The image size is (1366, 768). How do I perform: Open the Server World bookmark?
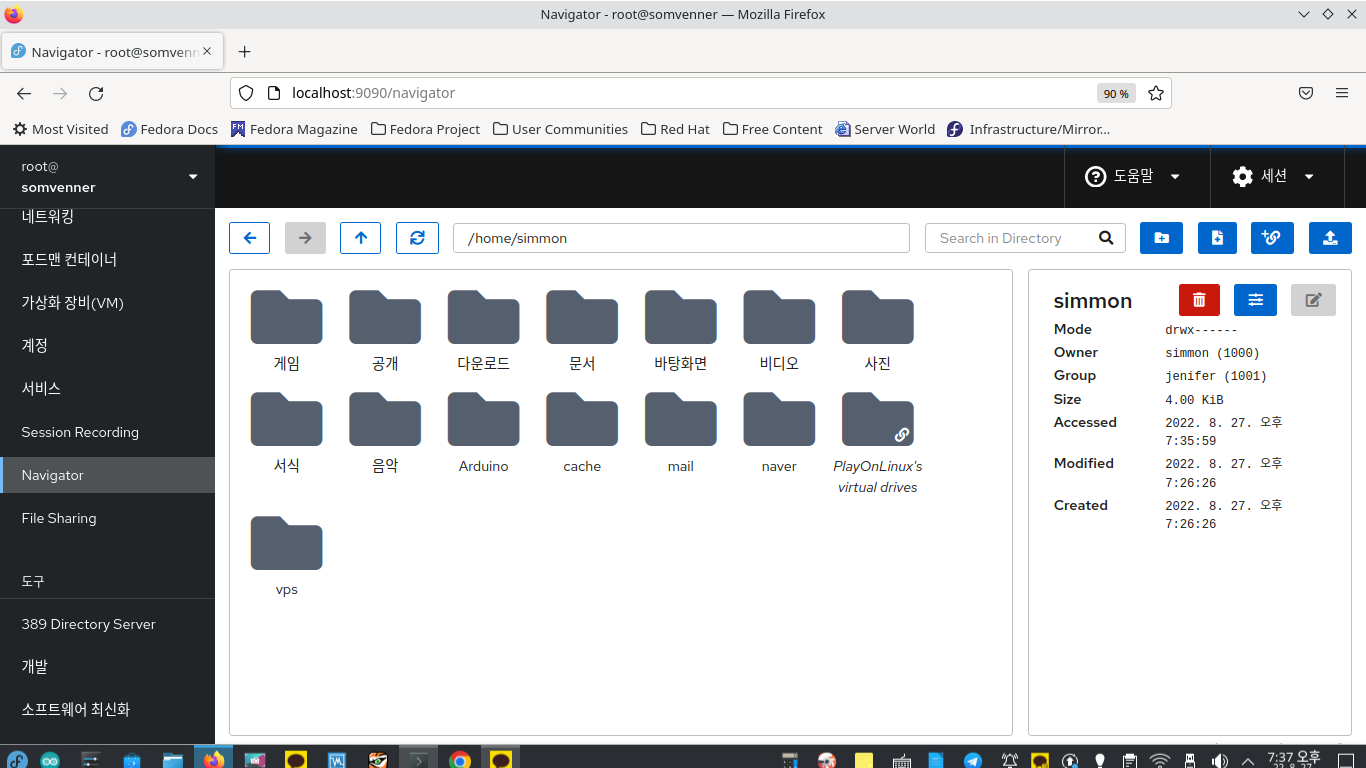(885, 129)
